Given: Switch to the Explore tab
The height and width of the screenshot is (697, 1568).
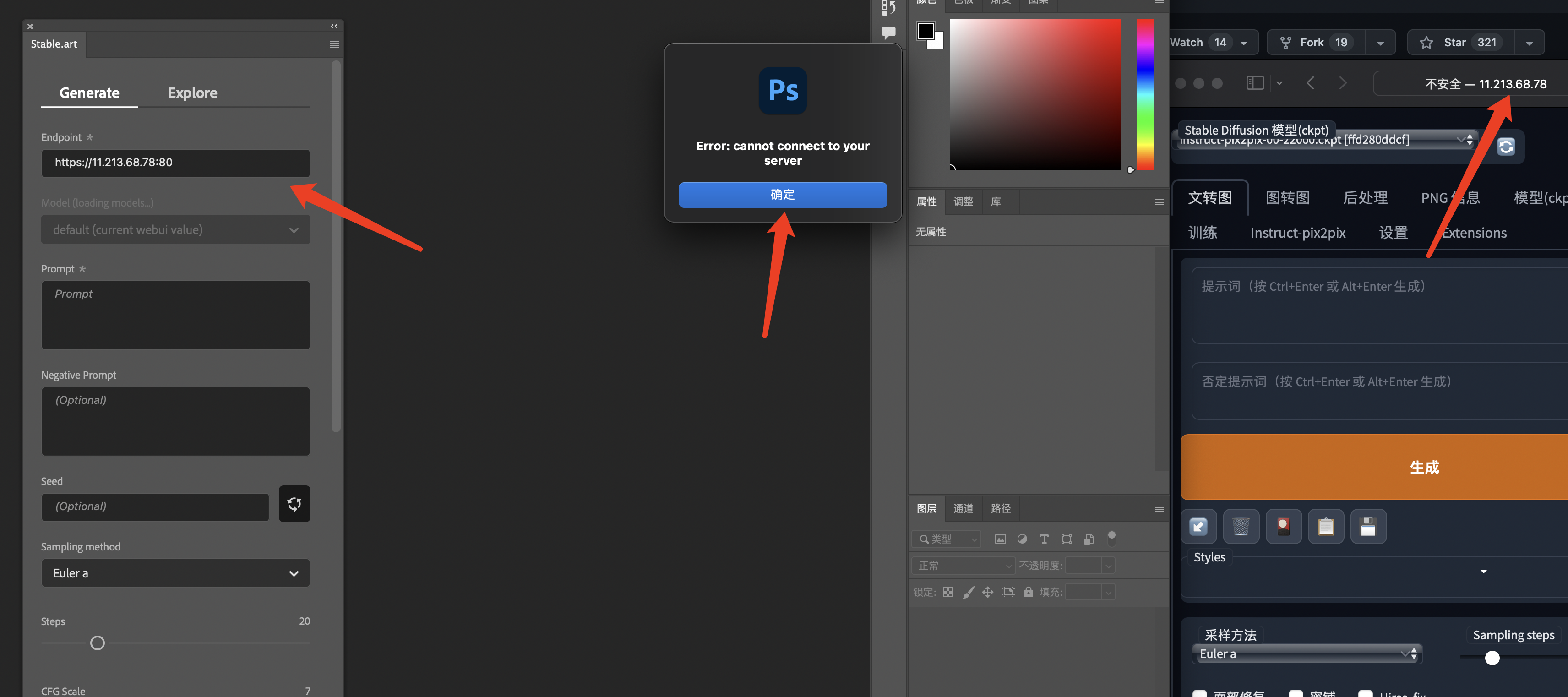Looking at the screenshot, I should coord(192,93).
